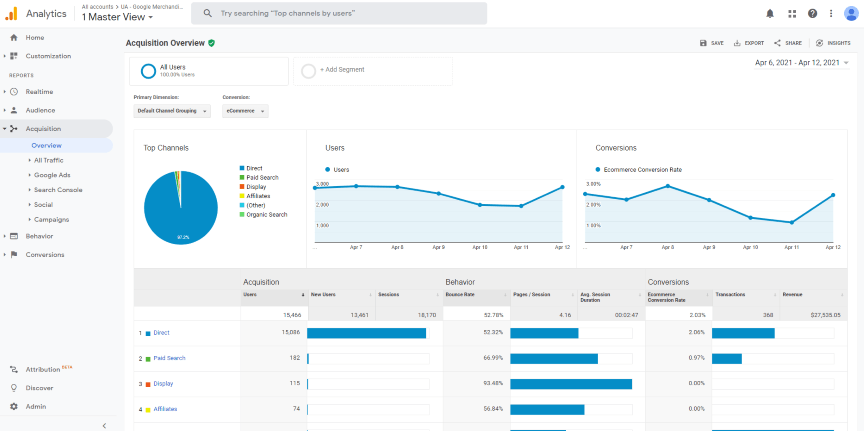This screenshot has width=864, height=431.
Task: Click the Acquisition branching icon
Action: tap(14, 128)
